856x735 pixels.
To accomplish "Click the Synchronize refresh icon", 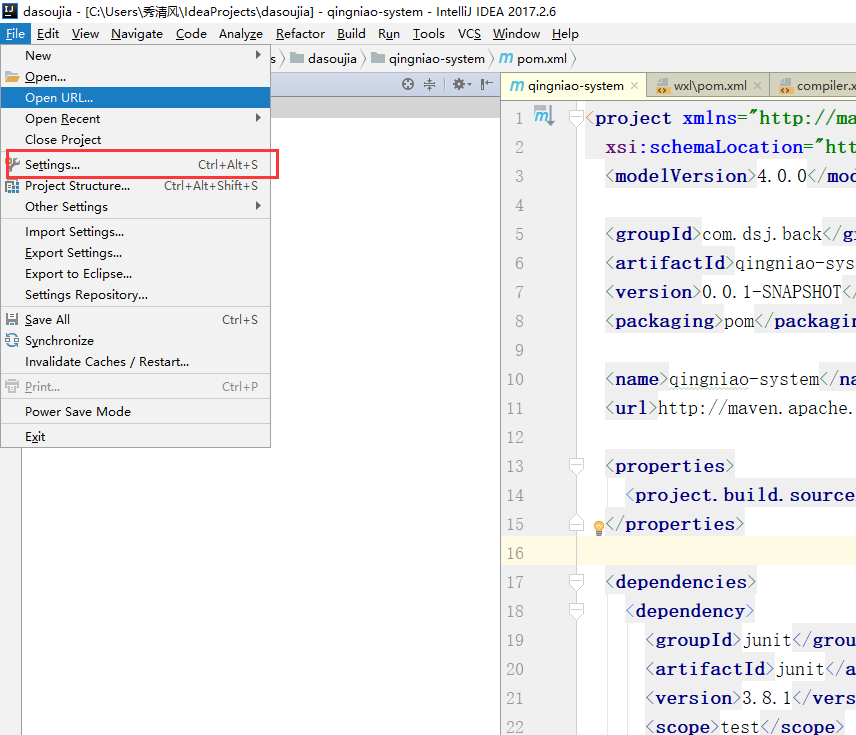I will pyautogui.click(x=12, y=341).
